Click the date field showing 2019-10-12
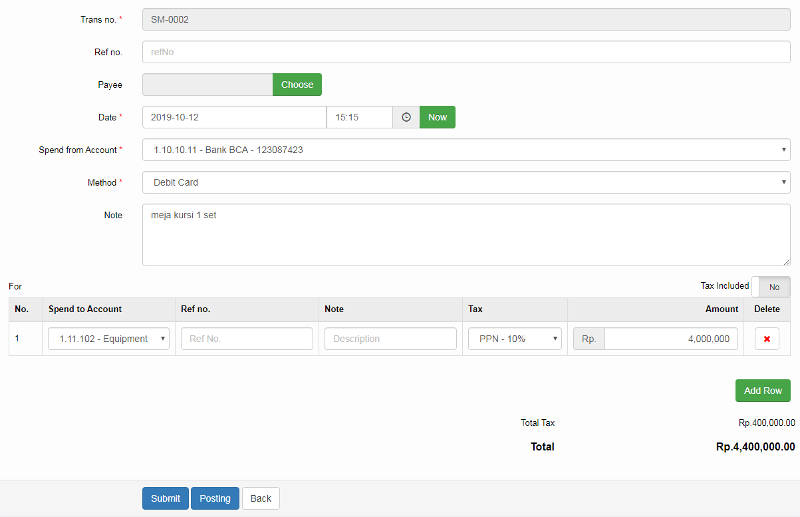The image size is (800, 517). tap(234, 117)
